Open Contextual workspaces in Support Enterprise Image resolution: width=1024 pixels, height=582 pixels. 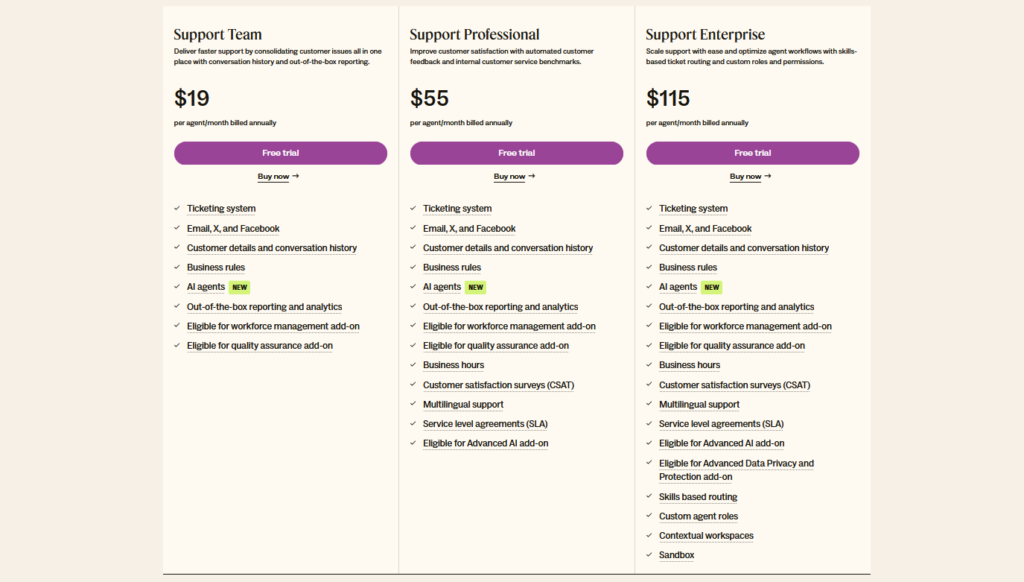click(x=706, y=536)
